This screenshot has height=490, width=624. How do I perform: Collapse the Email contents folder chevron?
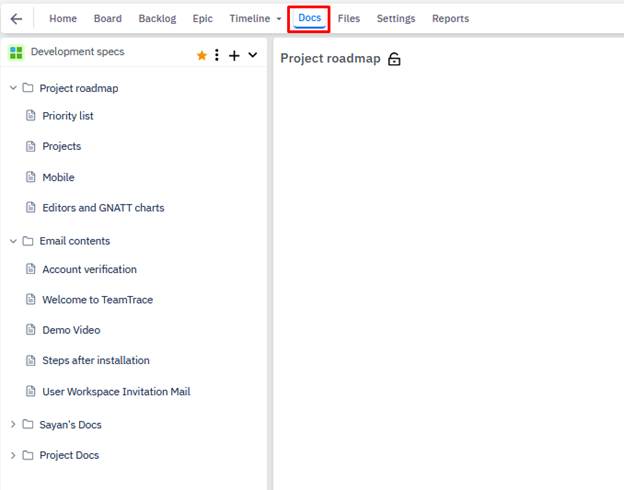click(x=13, y=241)
